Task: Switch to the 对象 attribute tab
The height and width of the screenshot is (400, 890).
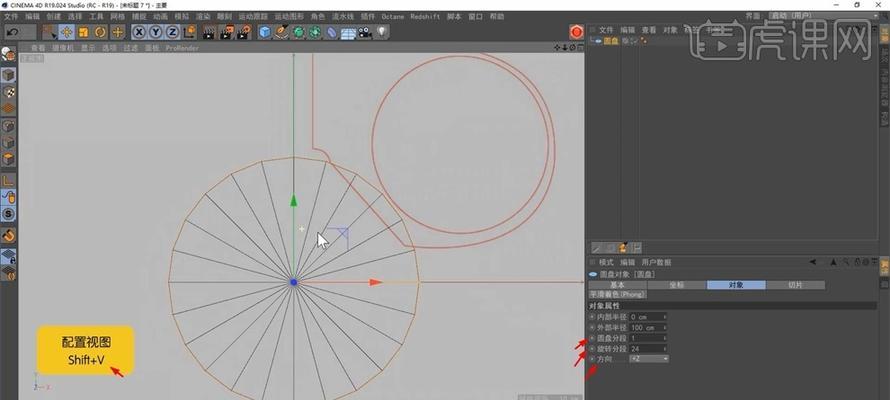Action: (x=736, y=285)
